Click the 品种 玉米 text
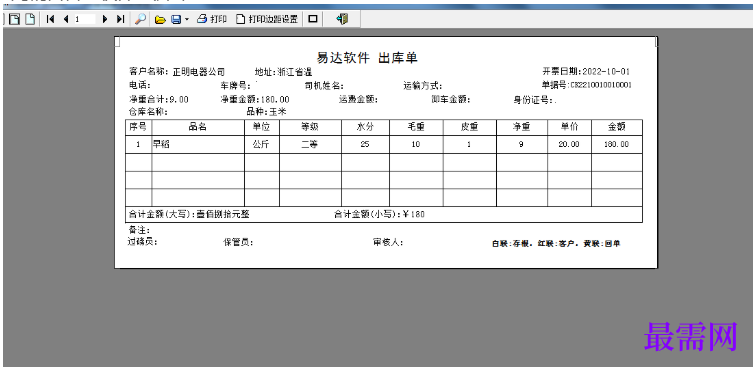The image size is (756, 368). coord(266,112)
